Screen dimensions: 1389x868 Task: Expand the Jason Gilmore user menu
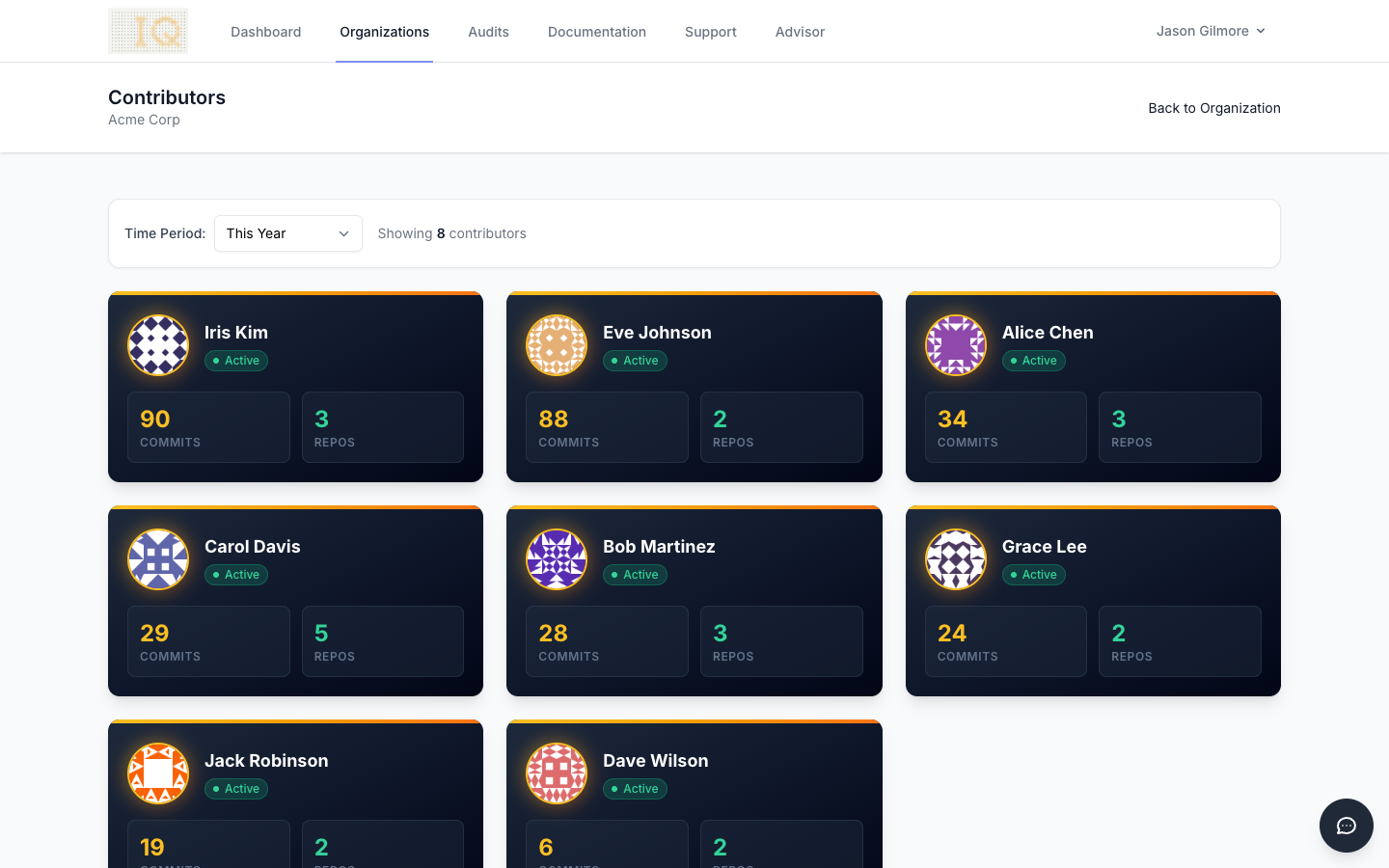(x=1211, y=31)
